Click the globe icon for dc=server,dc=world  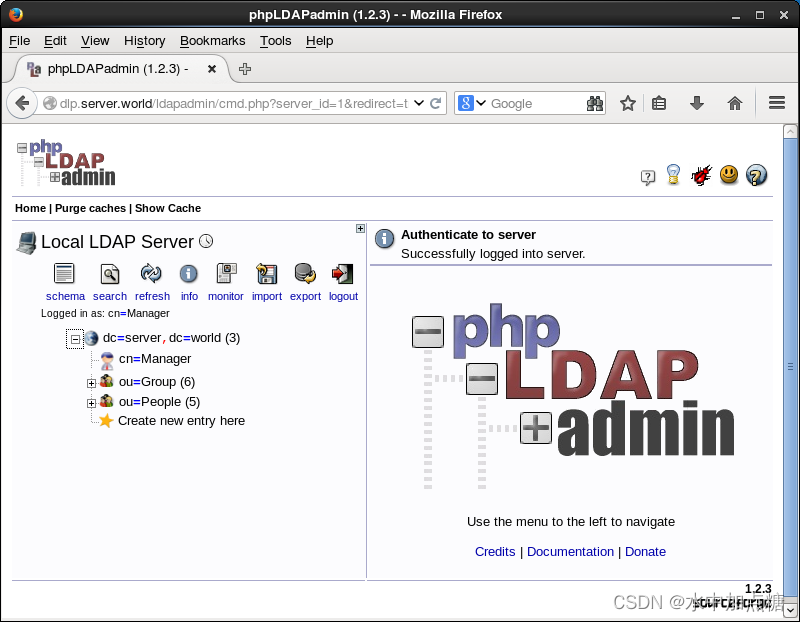tap(91, 338)
